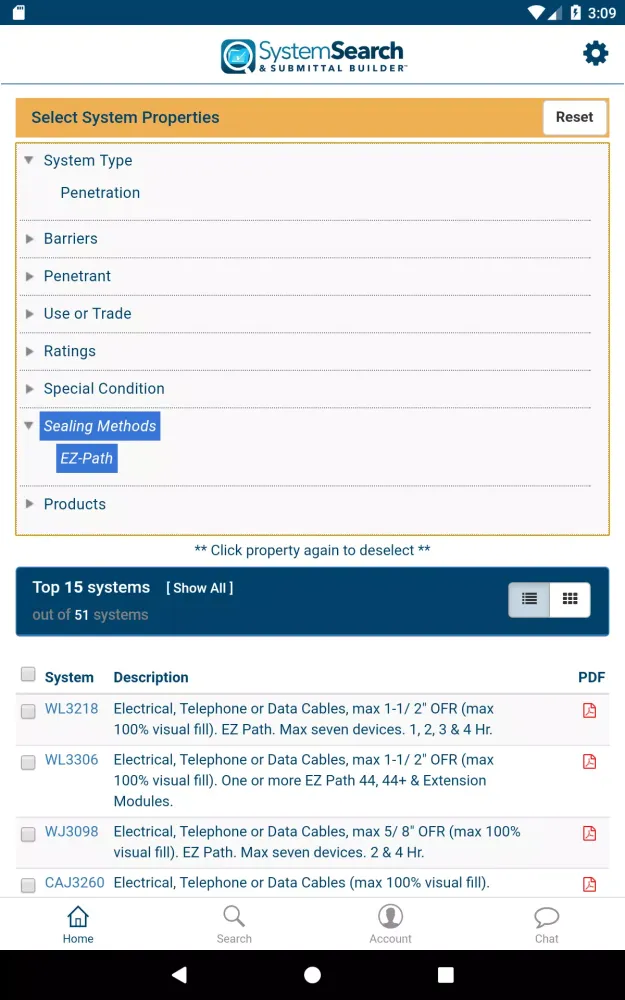Check the CAJ3260 row checkbox
The height and width of the screenshot is (1000, 625).
tap(28, 885)
